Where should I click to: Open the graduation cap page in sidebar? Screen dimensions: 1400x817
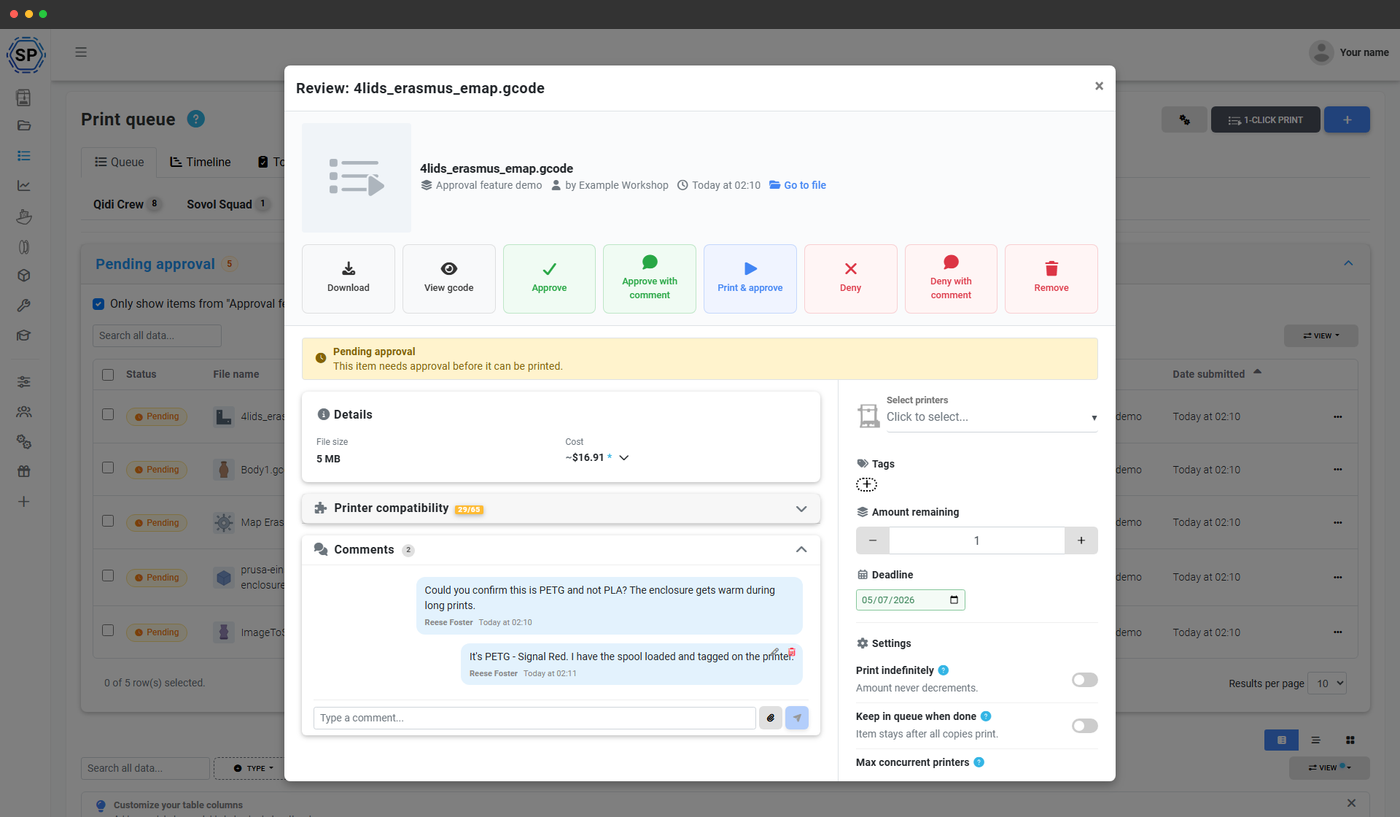24,335
